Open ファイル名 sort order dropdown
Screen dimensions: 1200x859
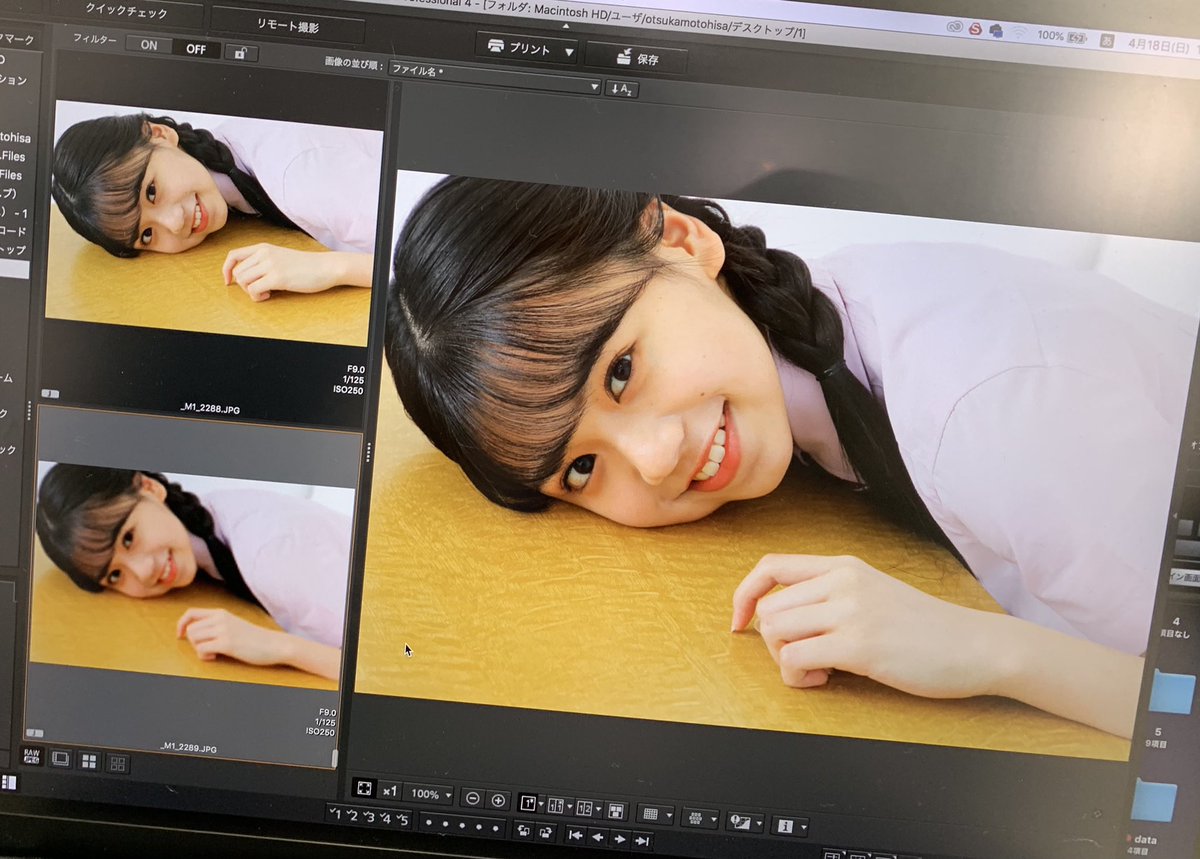click(x=495, y=78)
